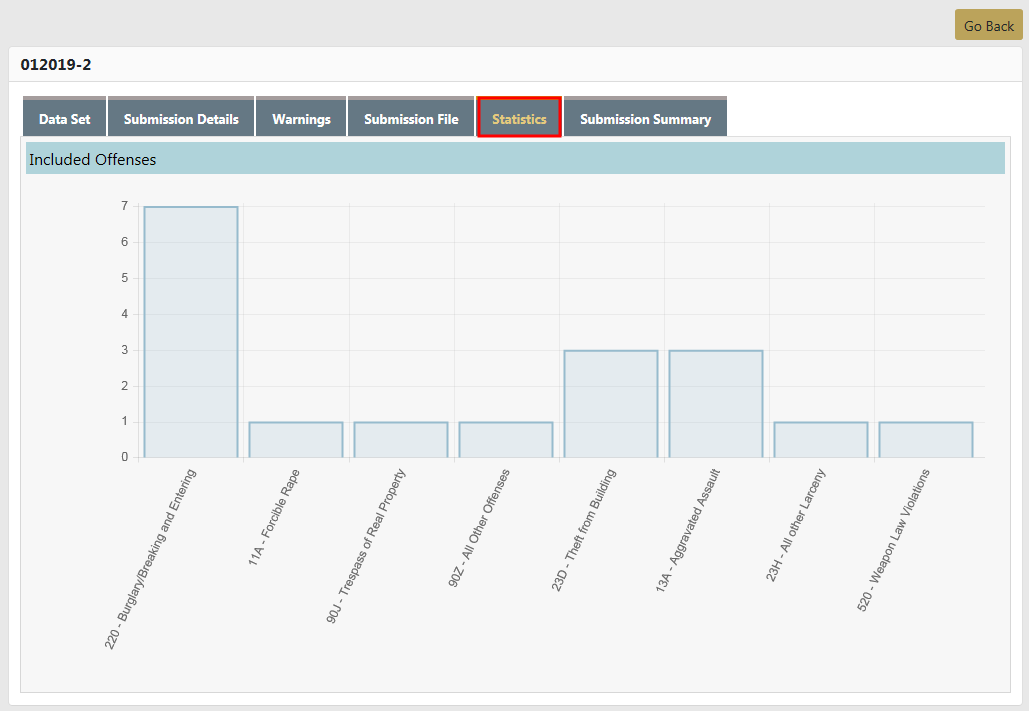This screenshot has width=1029, height=711.
Task: Click the Go Back button
Action: tap(988, 26)
